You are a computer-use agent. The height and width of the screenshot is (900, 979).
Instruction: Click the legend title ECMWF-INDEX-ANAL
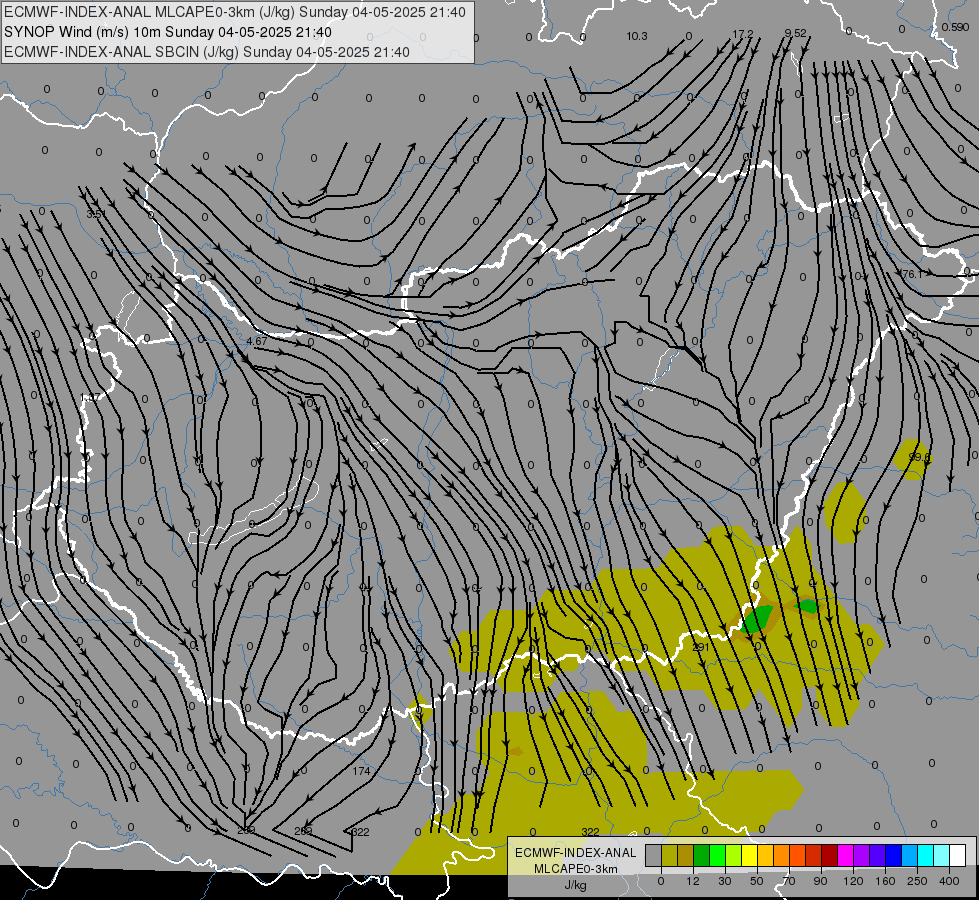coord(575,853)
